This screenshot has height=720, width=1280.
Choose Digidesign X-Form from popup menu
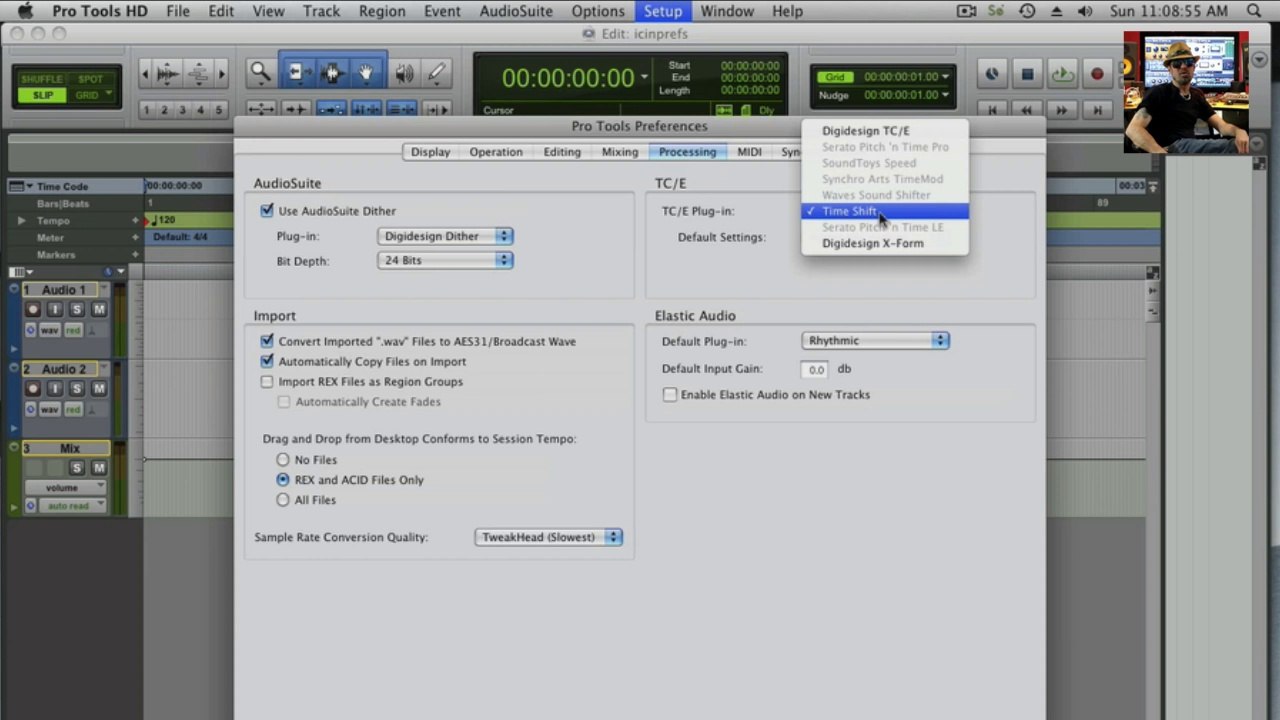pos(884,243)
